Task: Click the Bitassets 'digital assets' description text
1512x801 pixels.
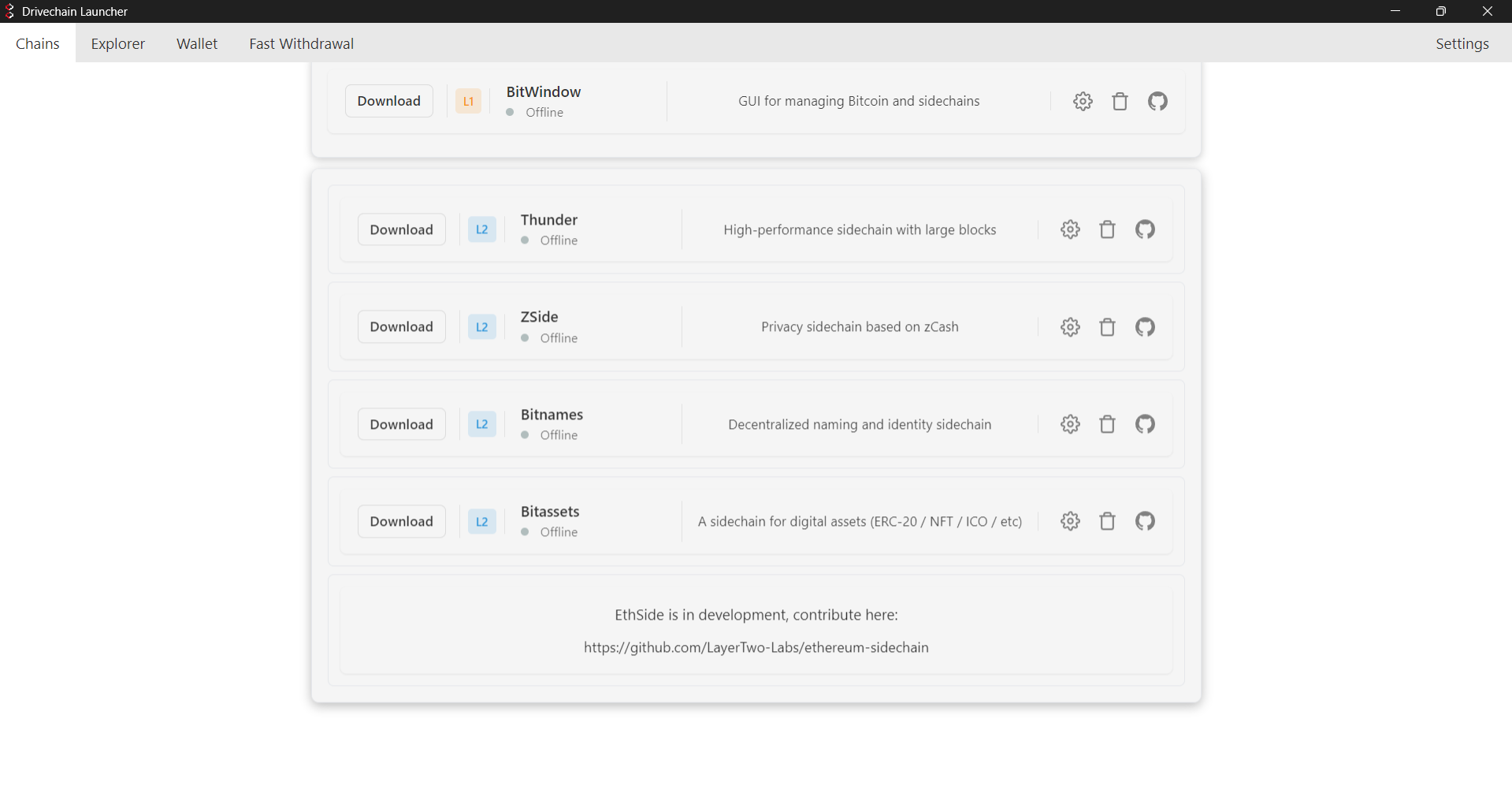Action: coord(860,521)
